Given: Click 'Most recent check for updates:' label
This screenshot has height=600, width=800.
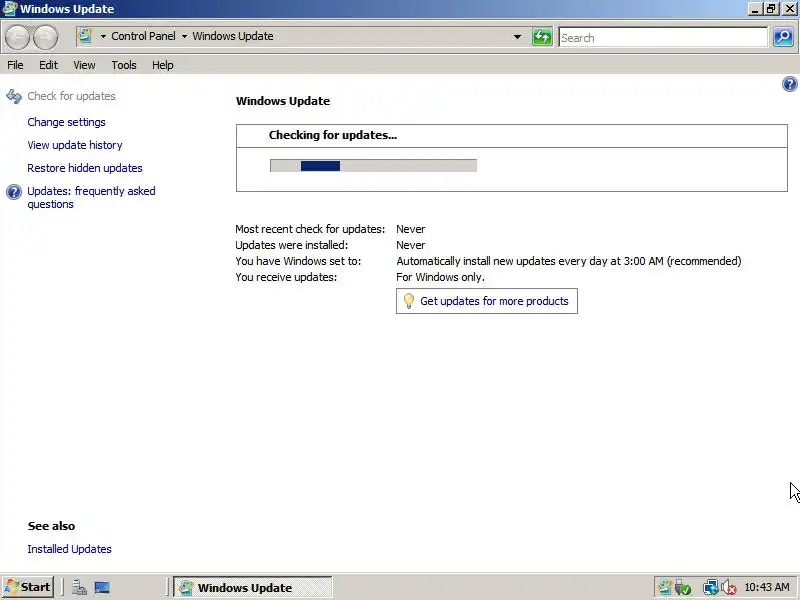Looking at the screenshot, I should [310, 229].
